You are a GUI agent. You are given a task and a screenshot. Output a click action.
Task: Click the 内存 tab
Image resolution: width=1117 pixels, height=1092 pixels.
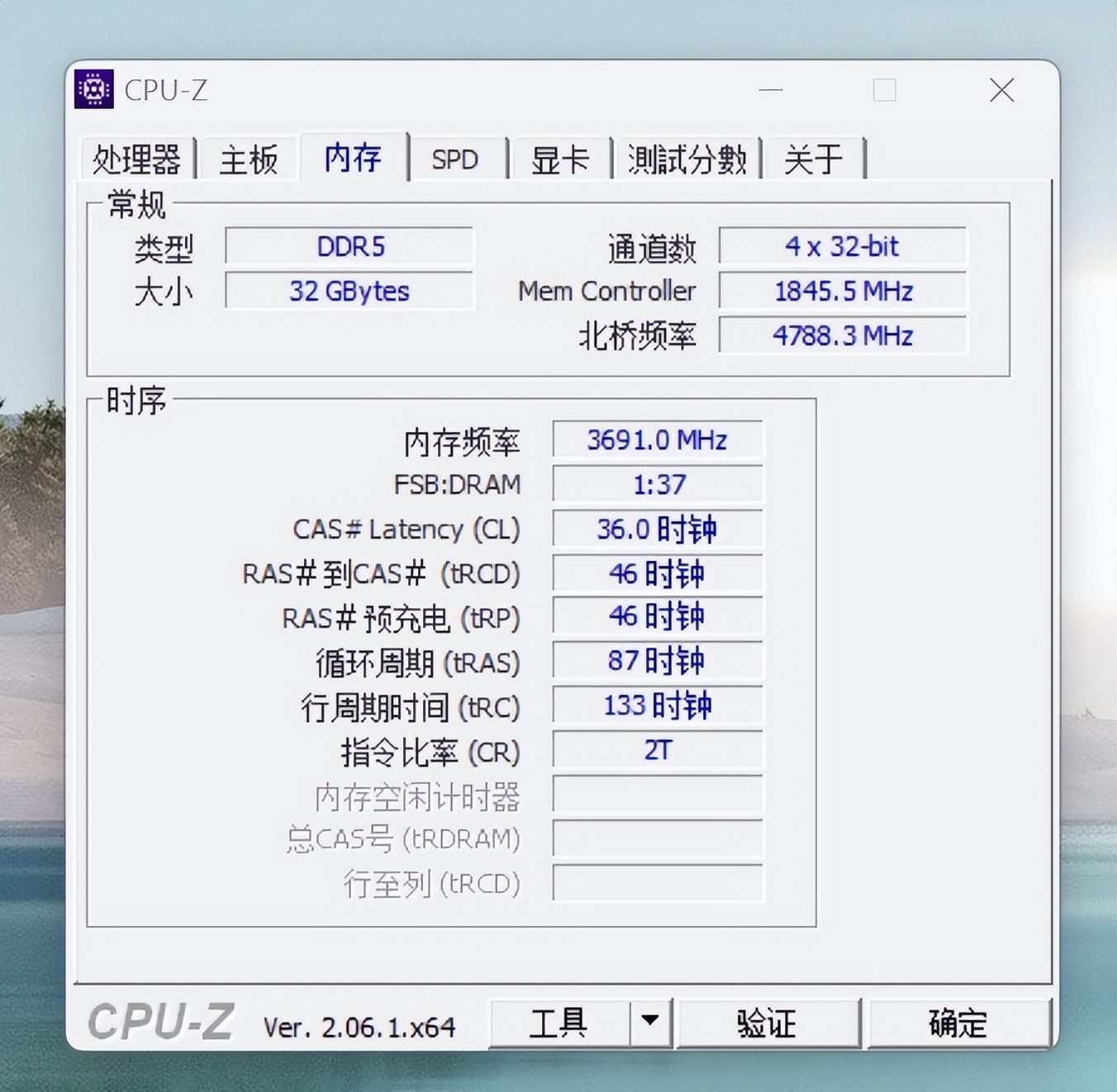pos(353,159)
